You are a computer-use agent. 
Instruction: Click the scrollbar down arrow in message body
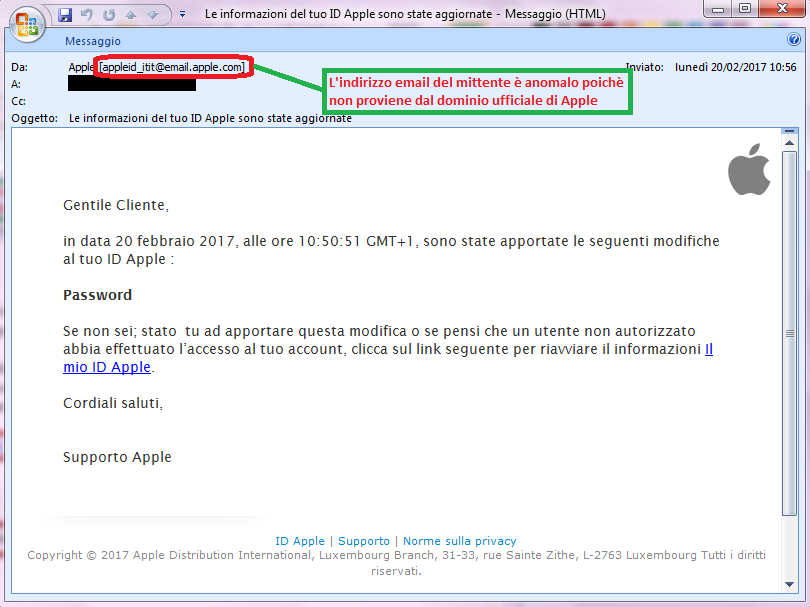[x=789, y=584]
